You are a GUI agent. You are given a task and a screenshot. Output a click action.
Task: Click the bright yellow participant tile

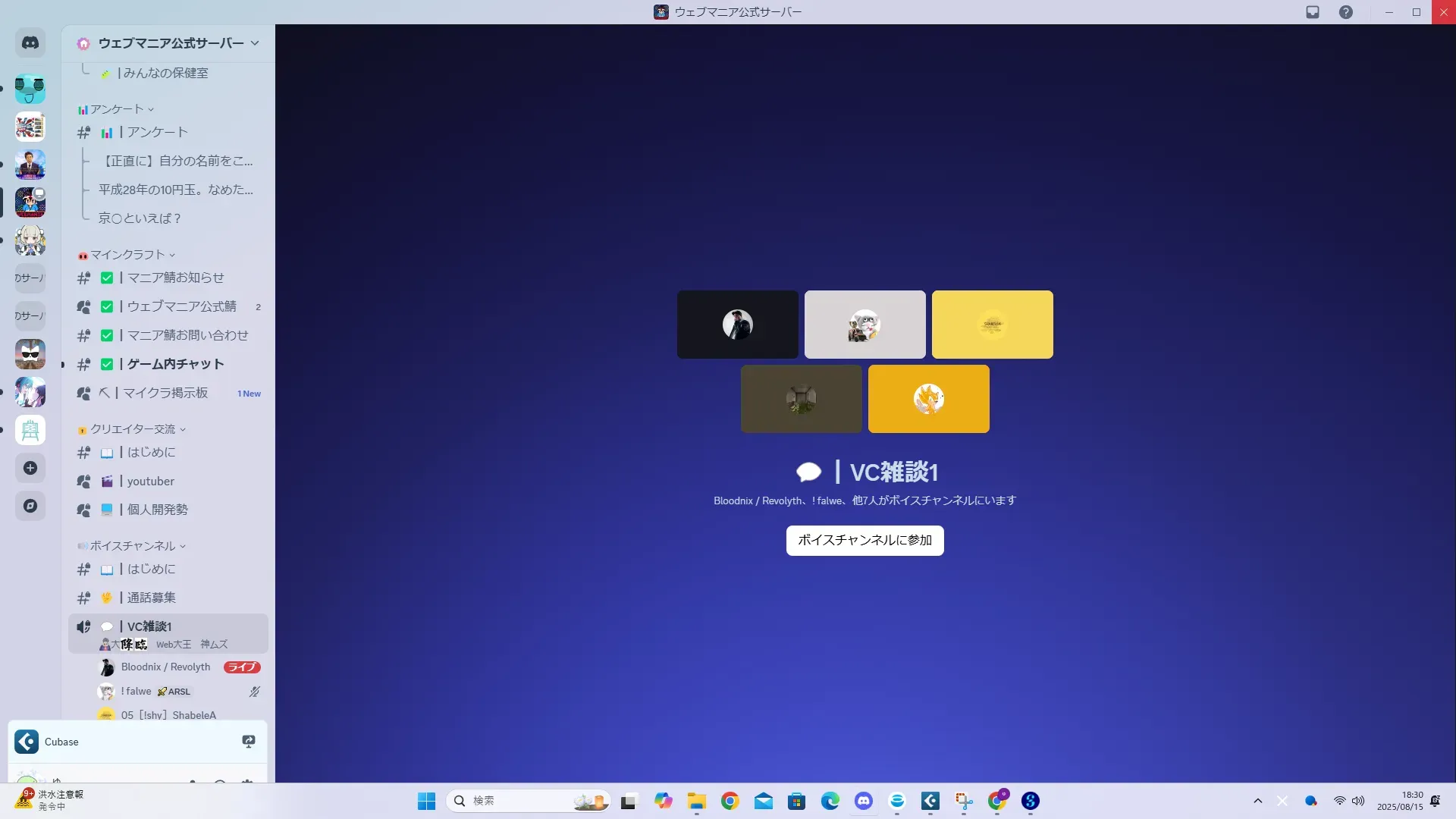(x=992, y=325)
